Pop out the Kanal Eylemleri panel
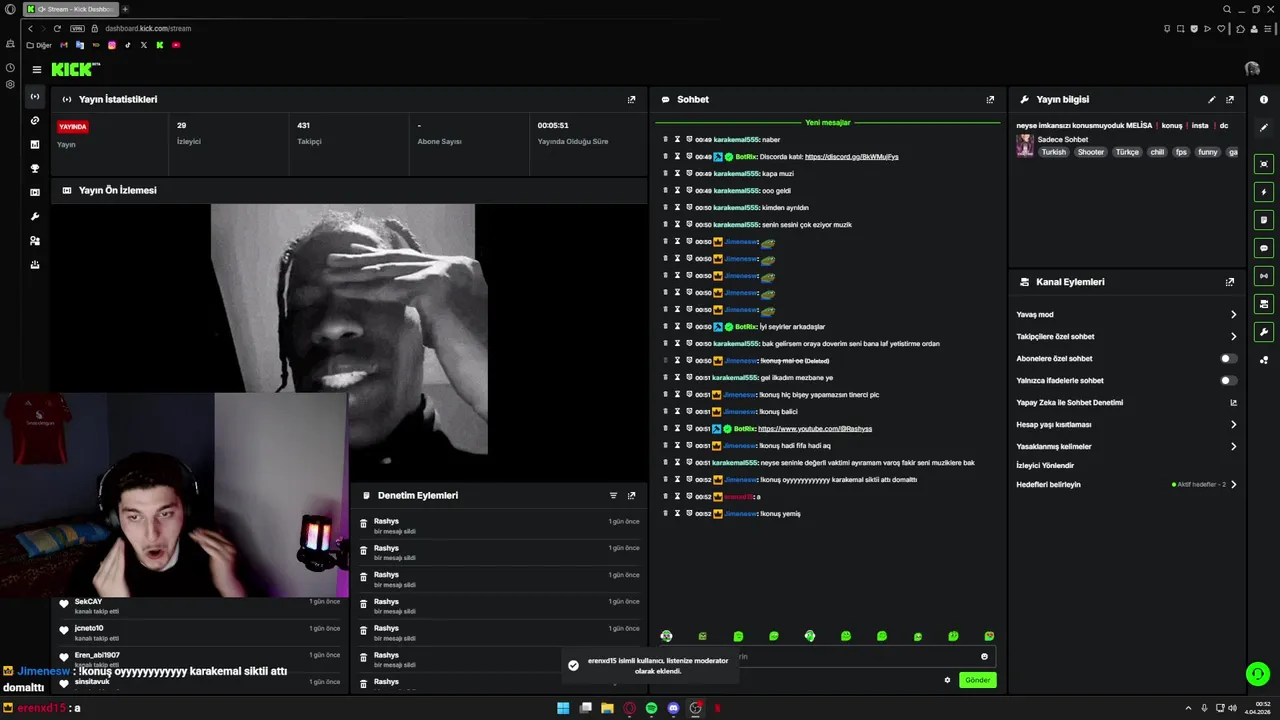This screenshot has height=720, width=1280. (1230, 282)
